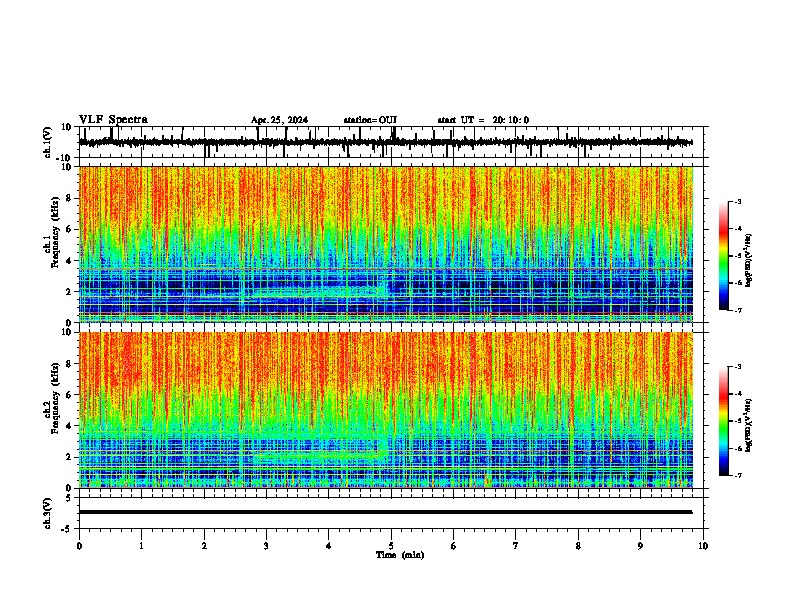Click the ch.1 spectrogram color scale bar
The height and width of the screenshot is (612, 792).
[x=724, y=256]
